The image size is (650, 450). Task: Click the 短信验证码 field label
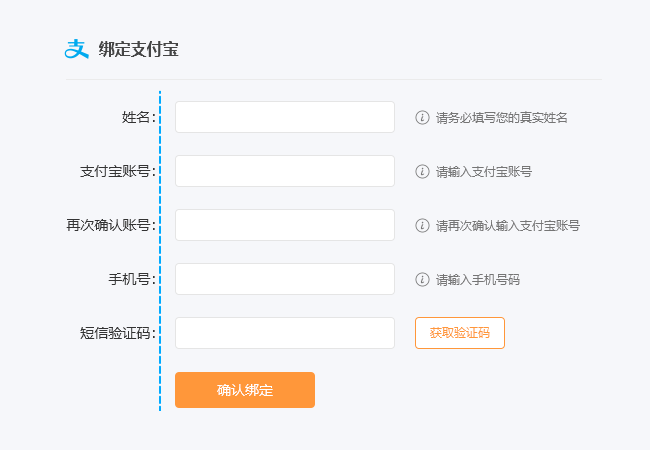(117, 333)
